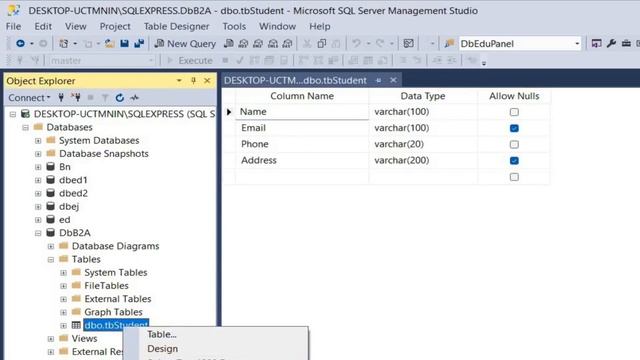The image size is (640, 360).
Task: Toggle Allow Nulls checkbox in empty row
Action: pyautogui.click(x=514, y=177)
